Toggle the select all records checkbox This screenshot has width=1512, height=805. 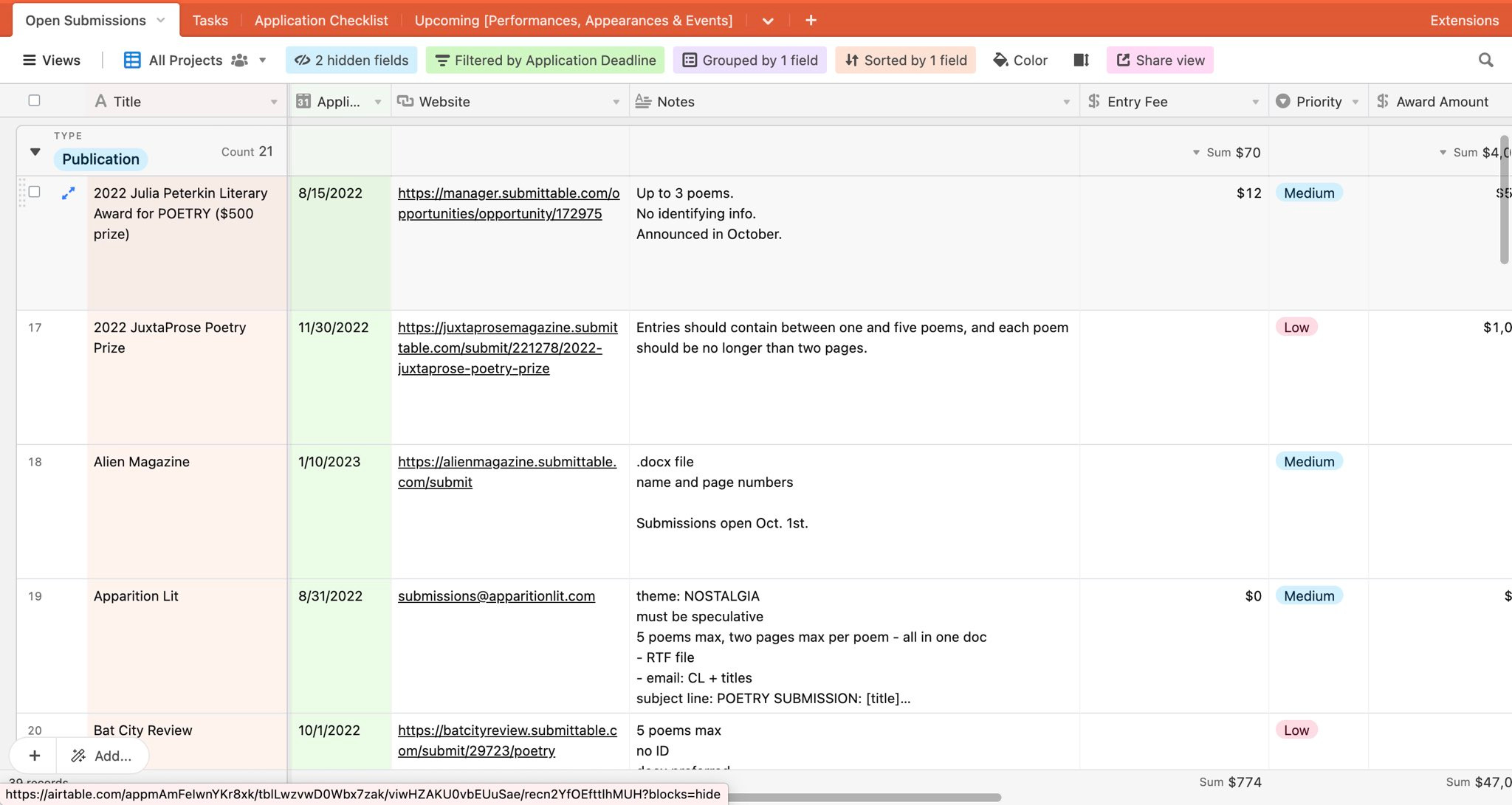34,100
